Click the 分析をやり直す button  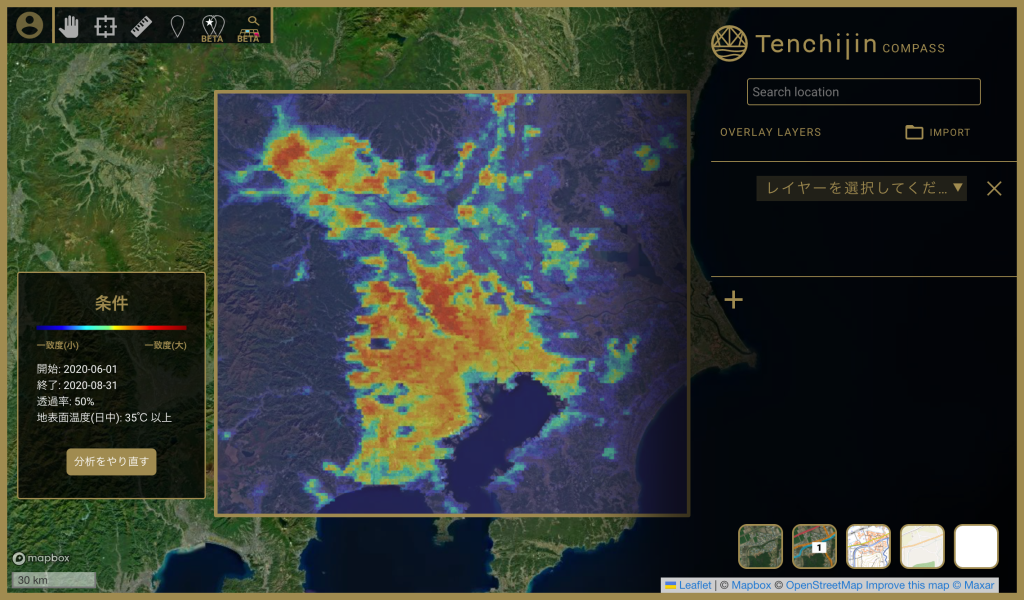tap(111, 462)
